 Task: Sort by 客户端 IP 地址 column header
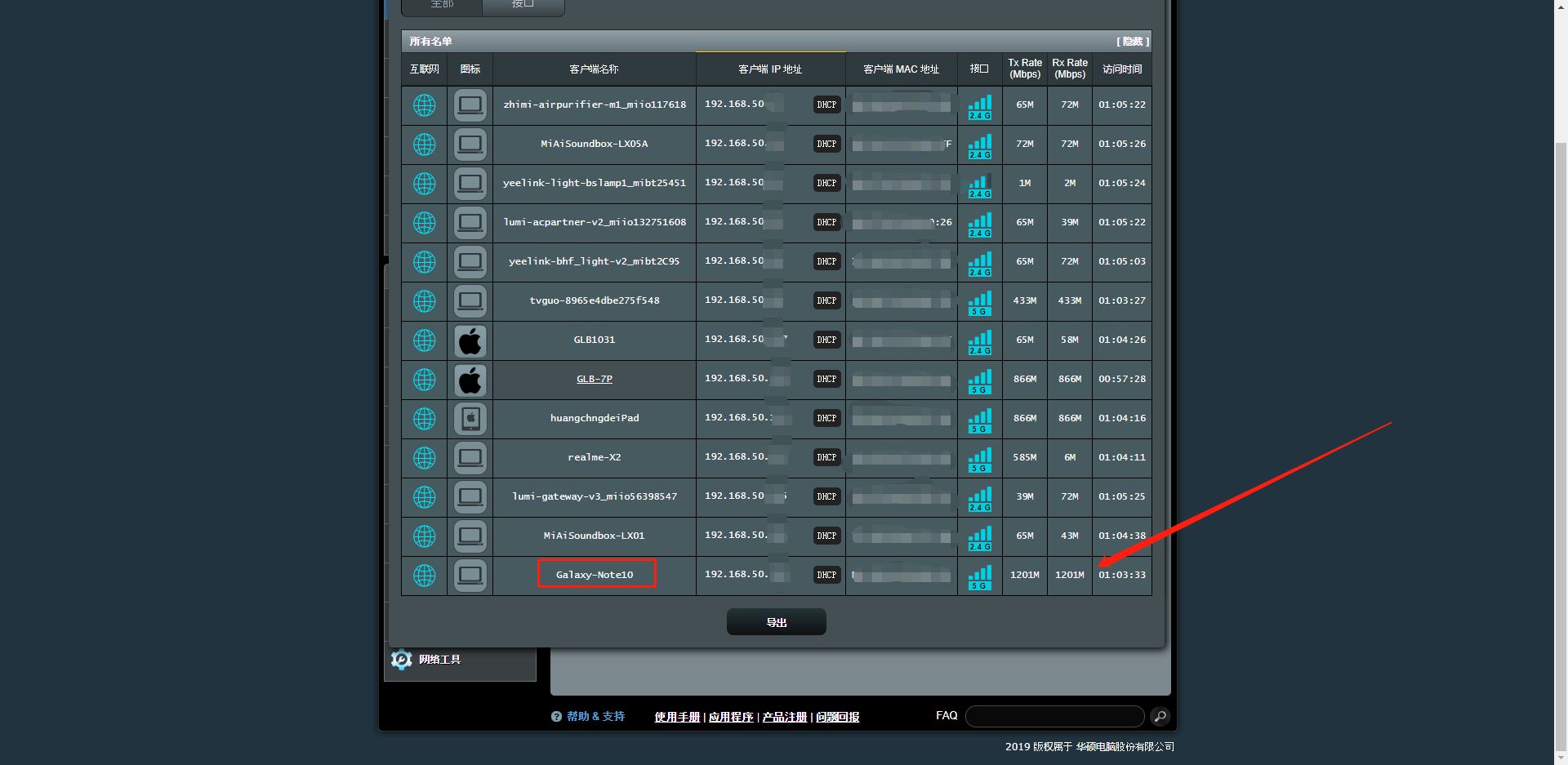pyautogui.click(x=770, y=69)
